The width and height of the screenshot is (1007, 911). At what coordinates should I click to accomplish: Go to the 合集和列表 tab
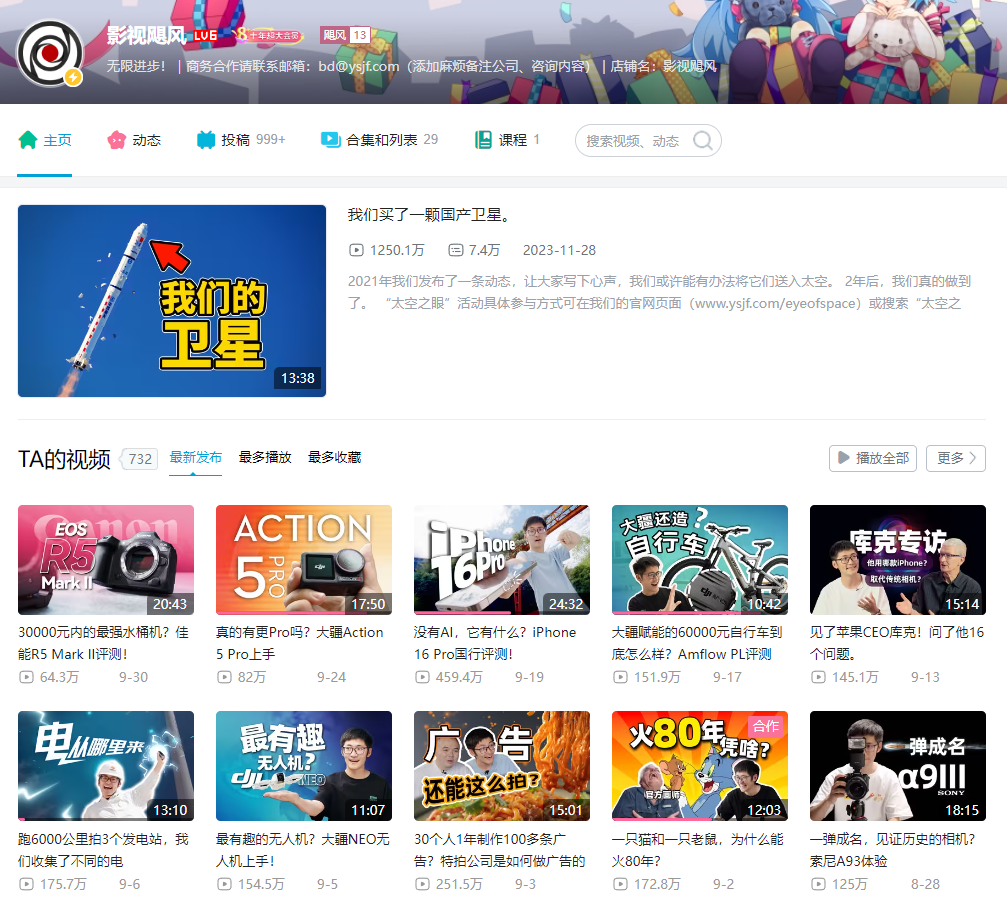(x=380, y=140)
